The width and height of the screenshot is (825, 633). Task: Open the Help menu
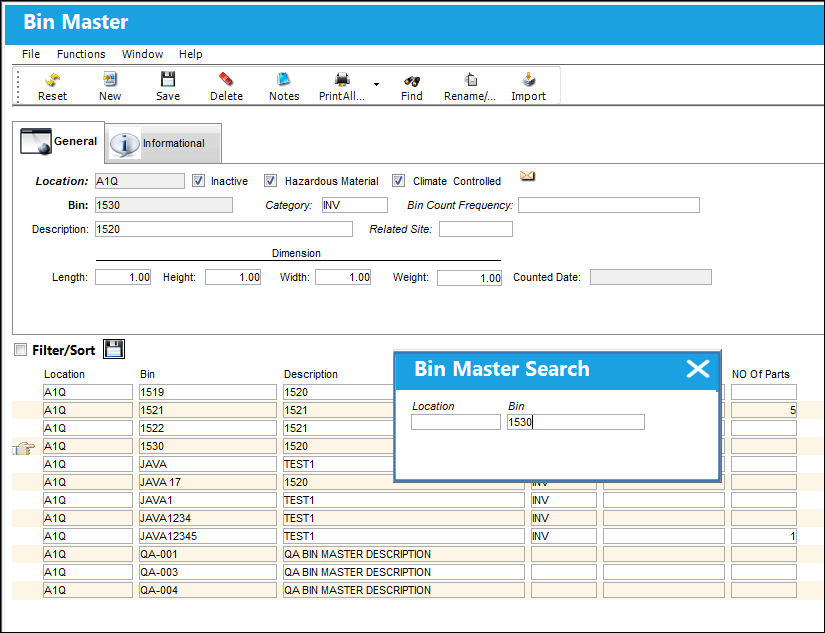pos(190,54)
